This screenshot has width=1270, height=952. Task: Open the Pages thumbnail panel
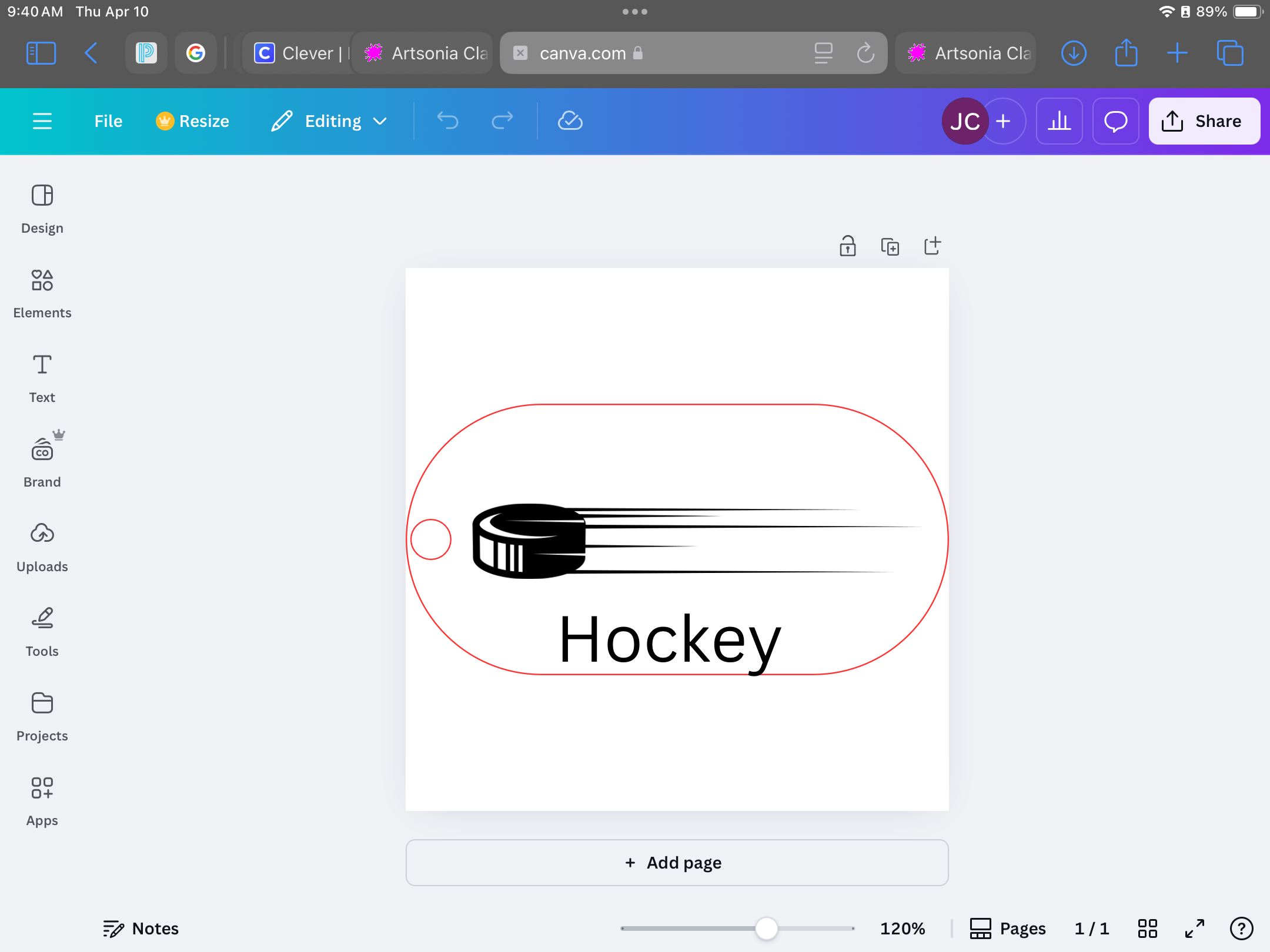(x=1008, y=928)
